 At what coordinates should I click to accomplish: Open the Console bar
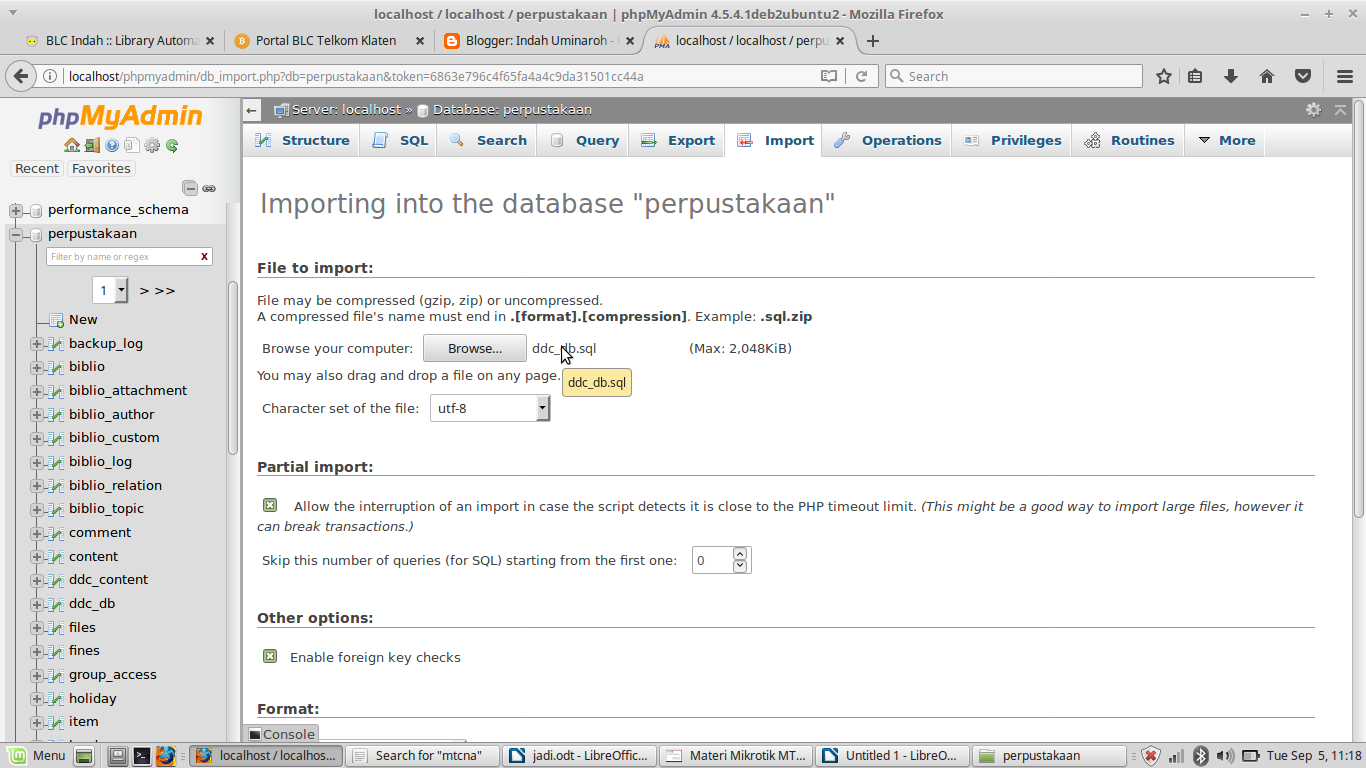tap(281, 734)
